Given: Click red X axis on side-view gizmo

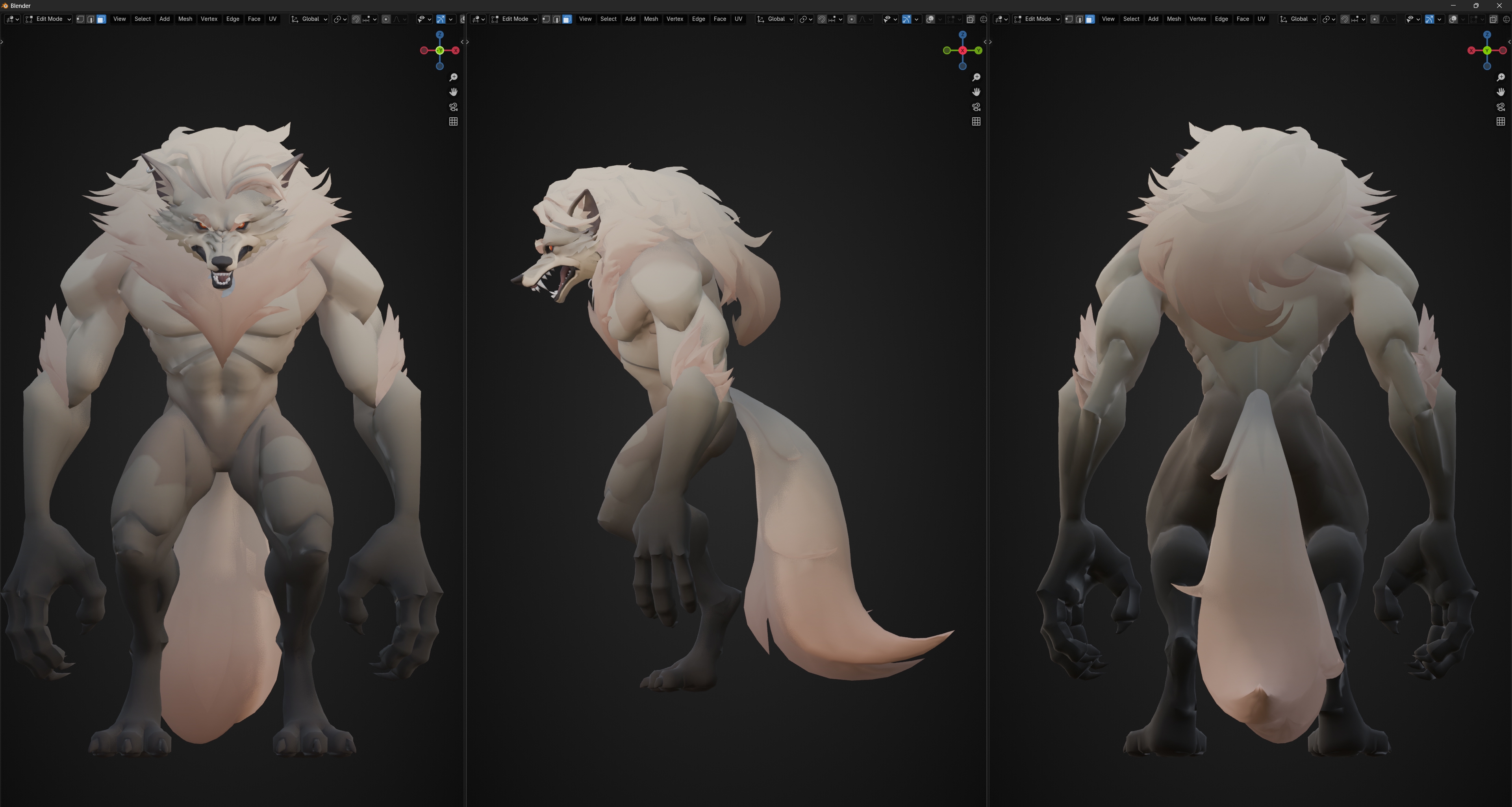Looking at the screenshot, I should point(963,50).
